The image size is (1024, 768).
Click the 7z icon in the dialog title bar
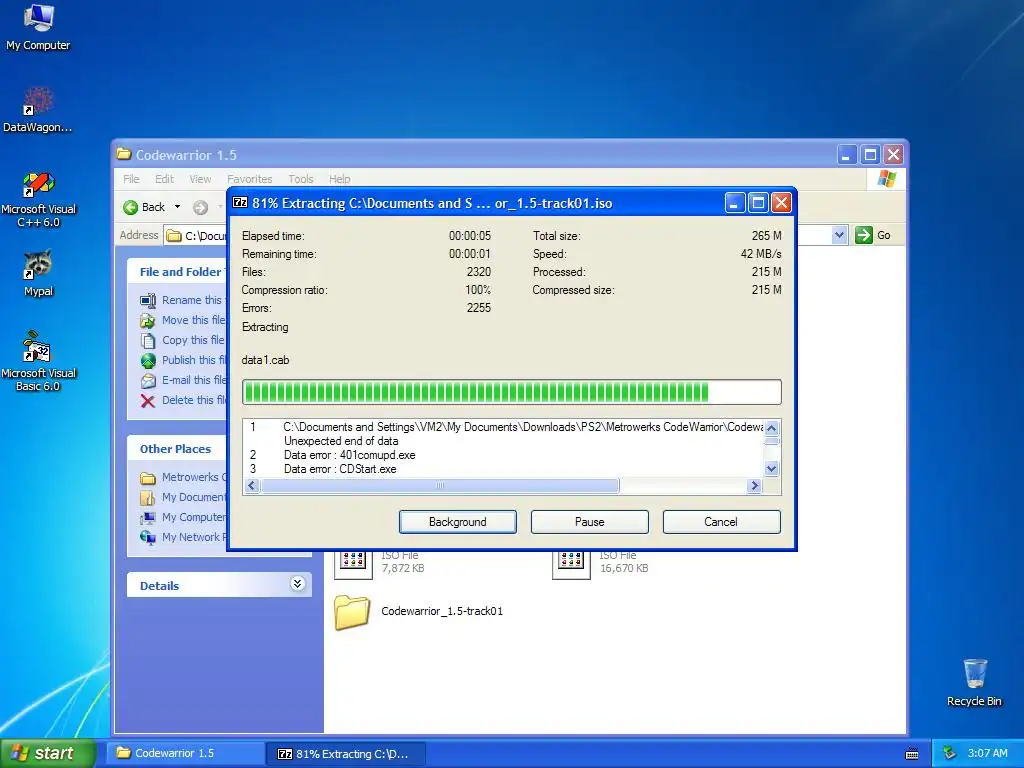click(x=240, y=202)
